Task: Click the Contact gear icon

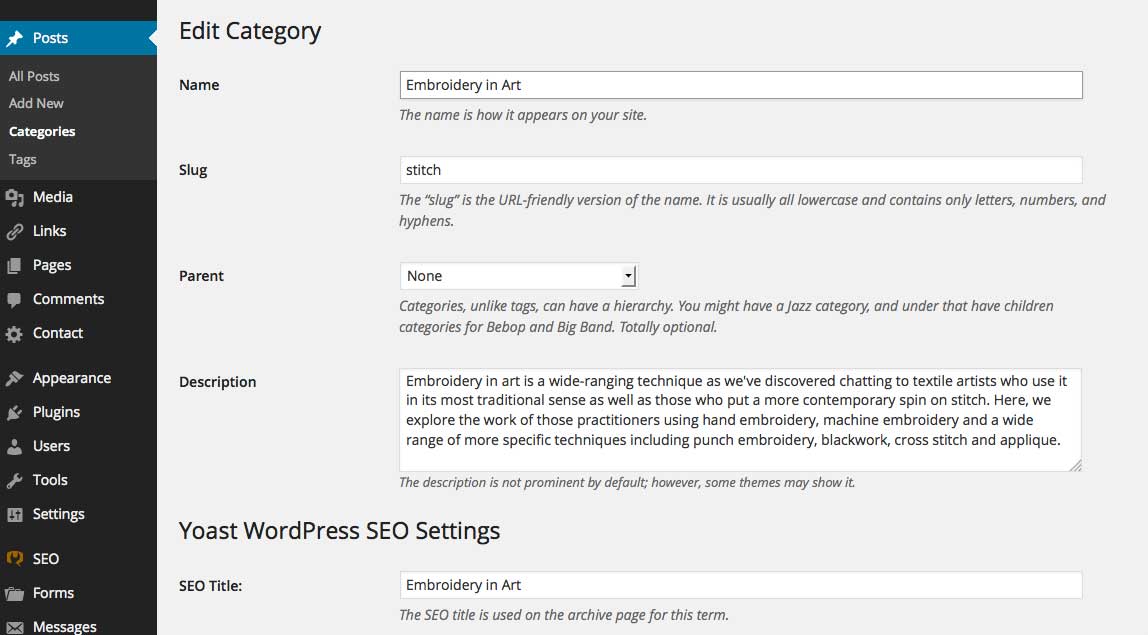Action: tap(15, 334)
